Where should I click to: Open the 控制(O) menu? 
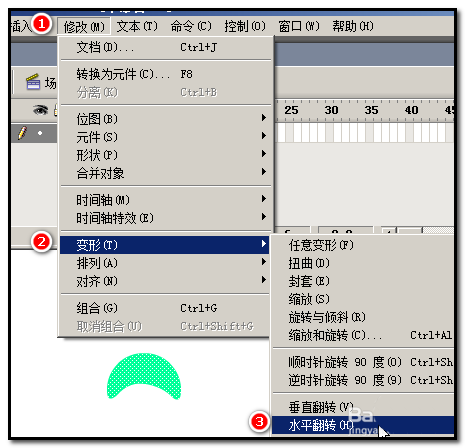pos(245,26)
